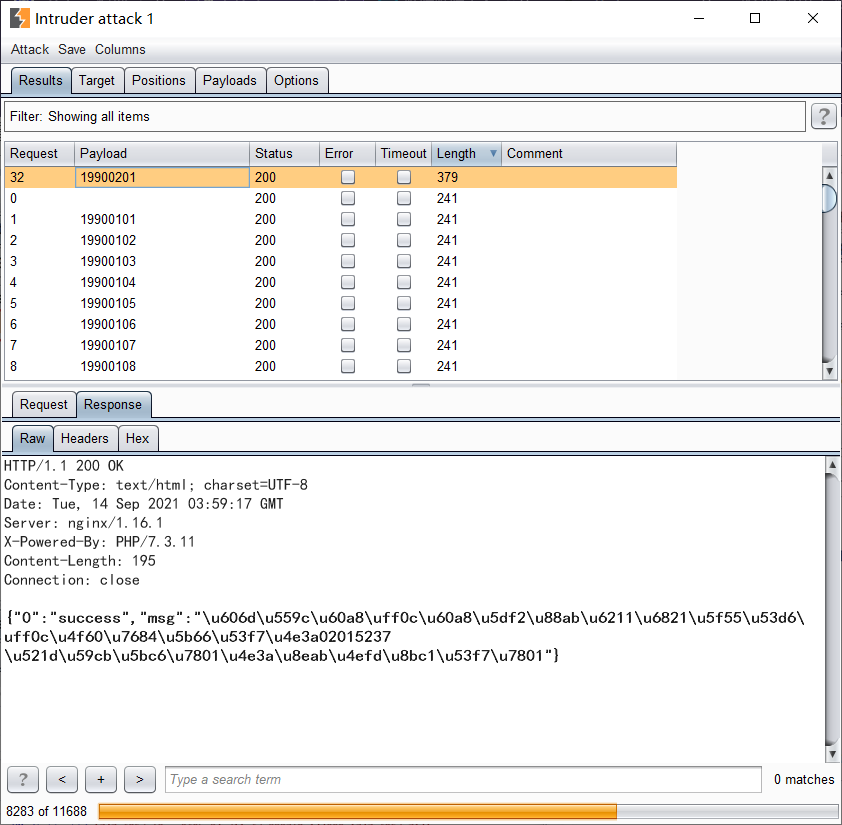Select the Headers view tab
This screenshot has width=842, height=825.
click(x=85, y=439)
